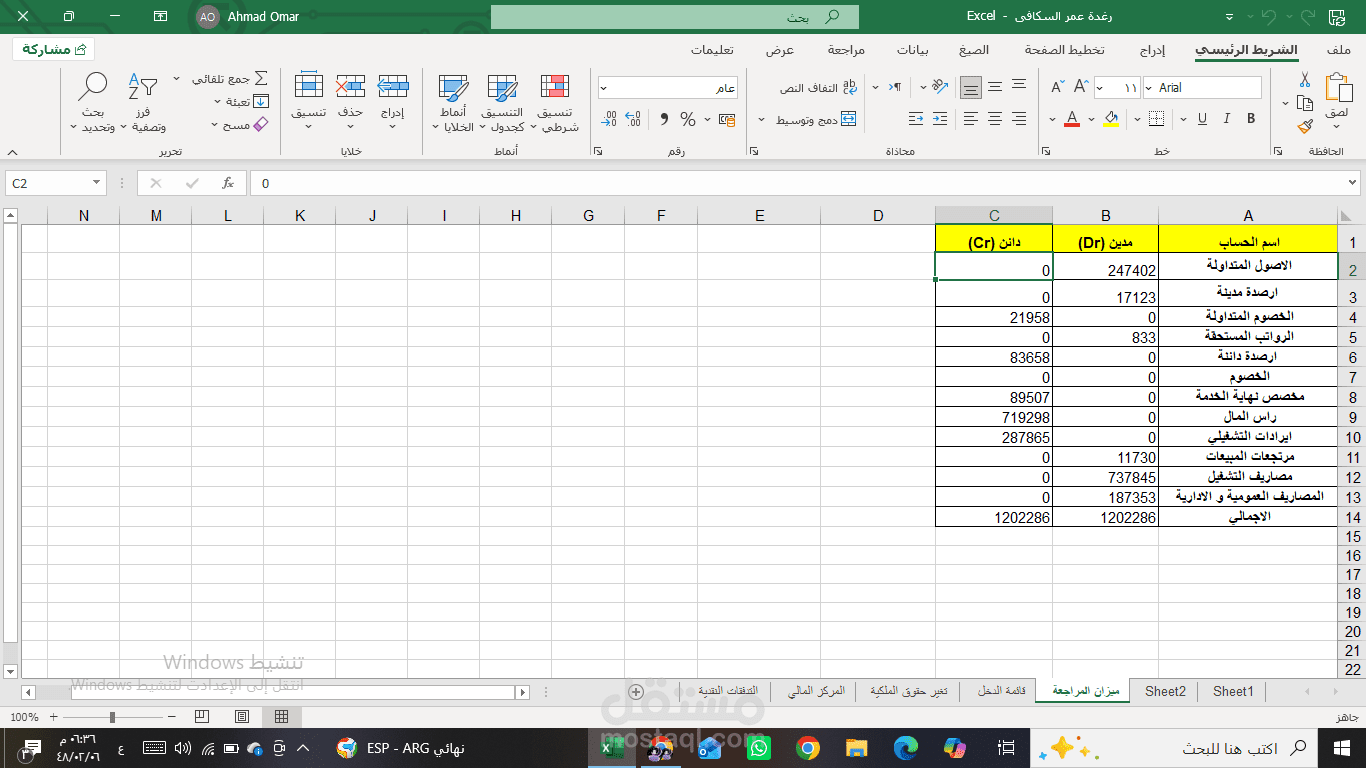Switch to the Formulas (الصيغ) tab
Viewport: 1366px width, 768px height.
973,50
